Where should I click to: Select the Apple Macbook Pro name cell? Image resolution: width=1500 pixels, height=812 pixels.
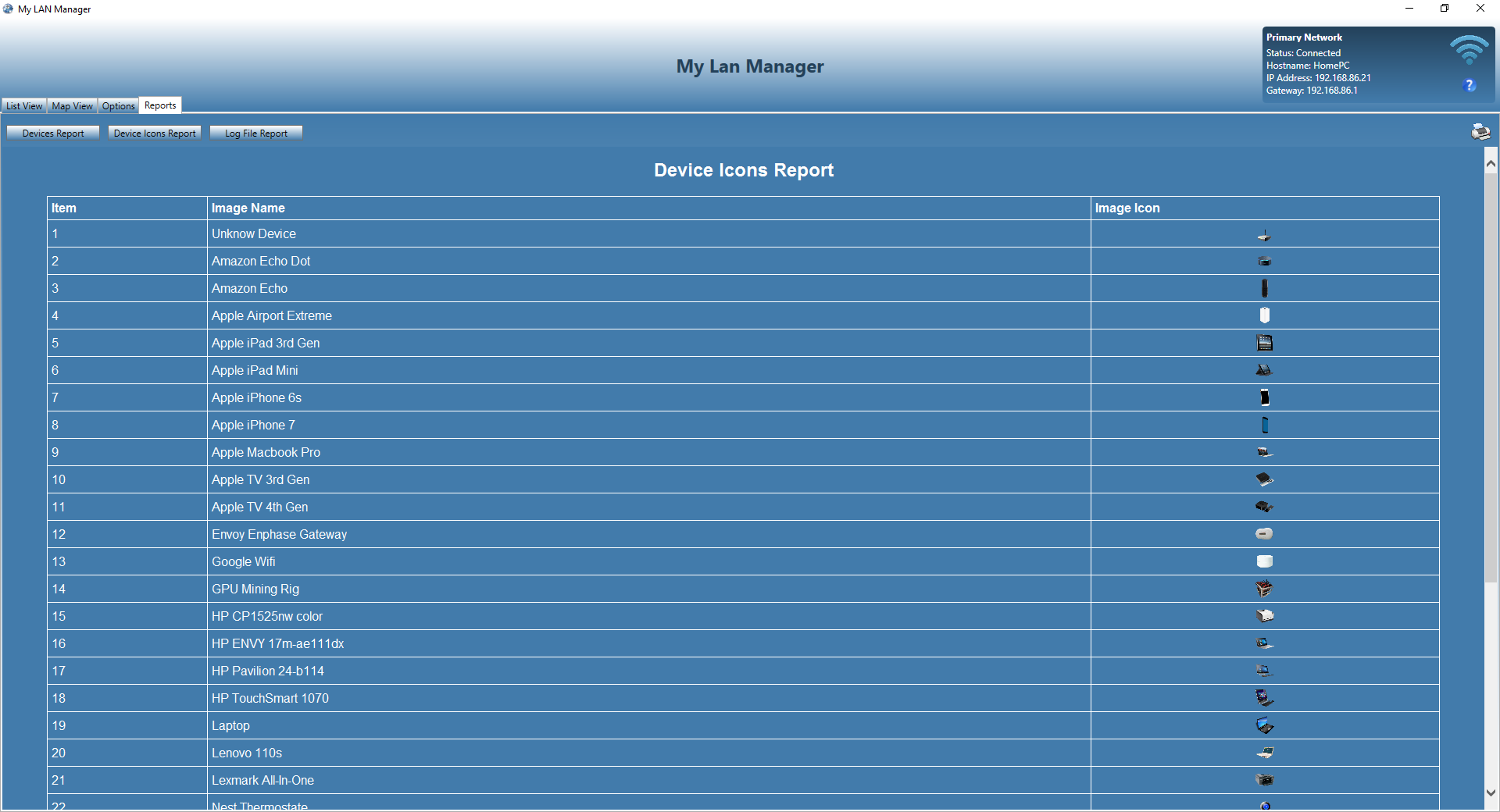pos(648,453)
